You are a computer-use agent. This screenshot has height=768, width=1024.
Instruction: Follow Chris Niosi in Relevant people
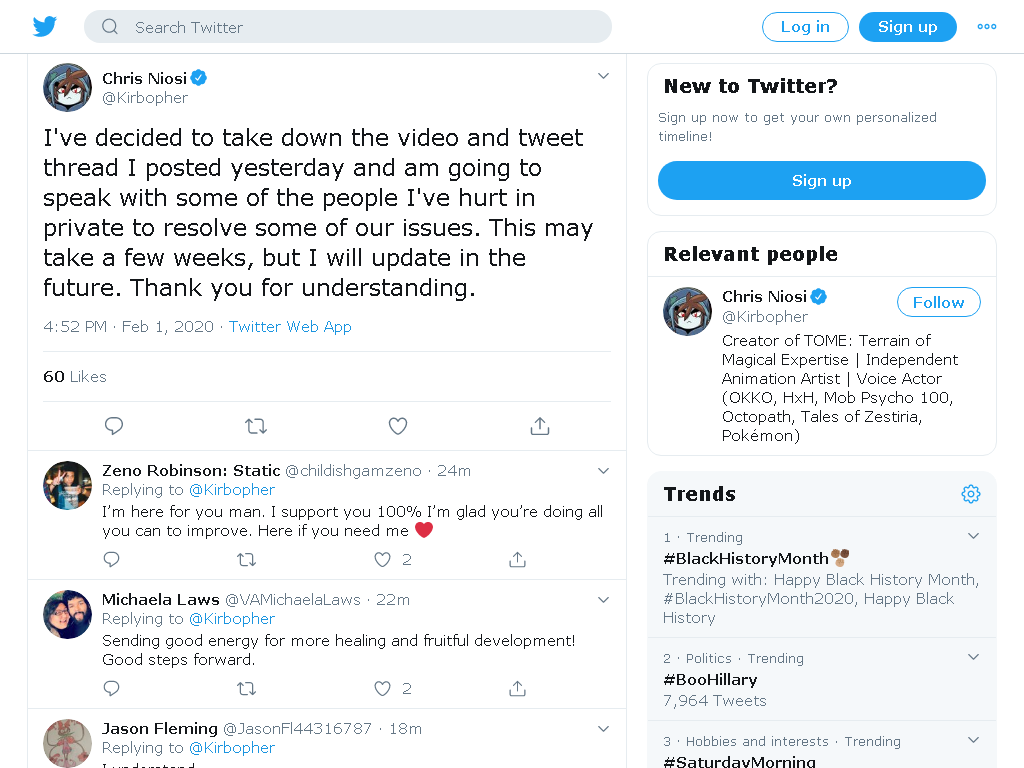tap(938, 302)
